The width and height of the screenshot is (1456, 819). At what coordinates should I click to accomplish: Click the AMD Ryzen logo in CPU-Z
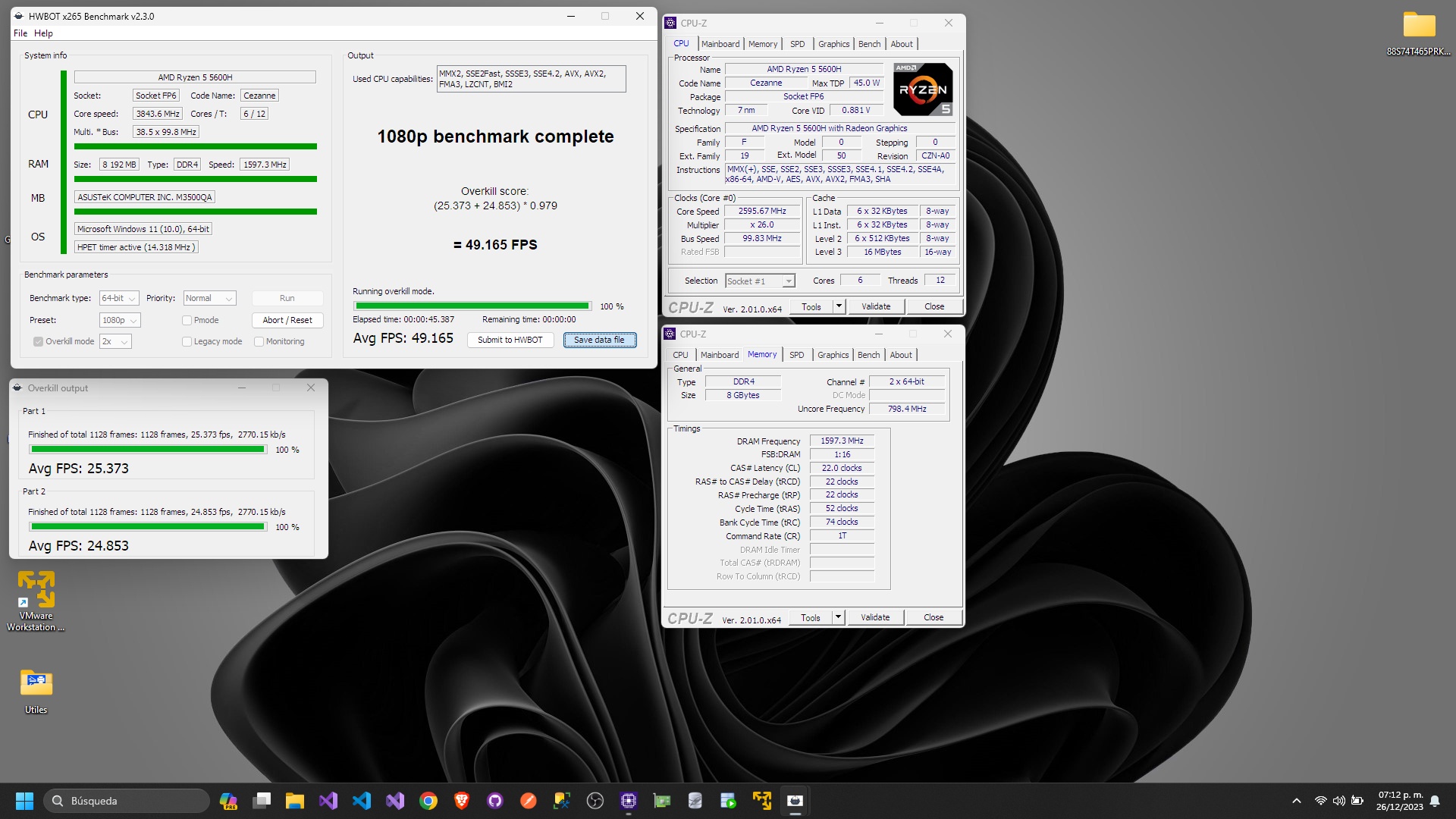(x=923, y=89)
